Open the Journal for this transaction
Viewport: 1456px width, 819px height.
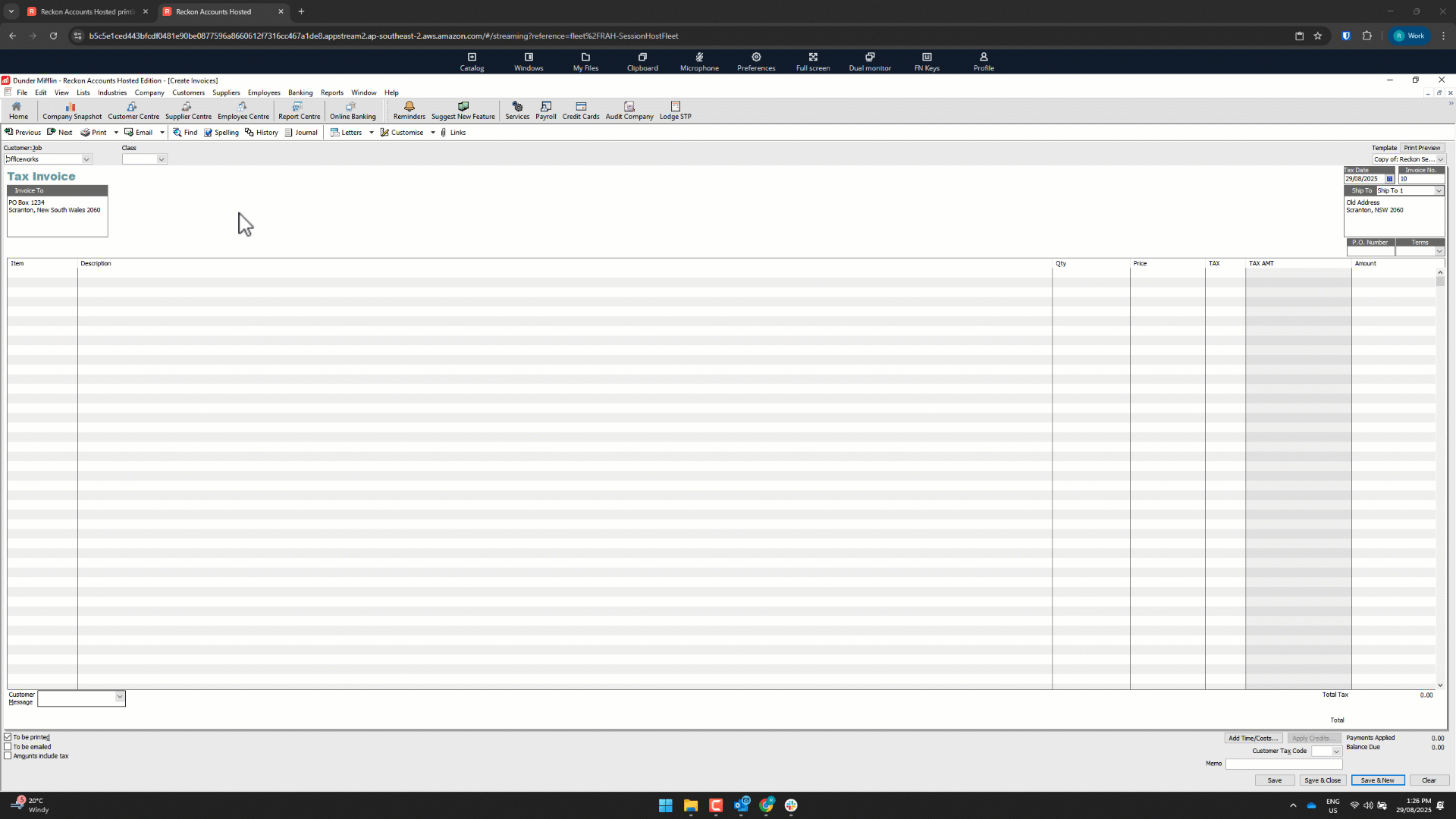tap(301, 132)
